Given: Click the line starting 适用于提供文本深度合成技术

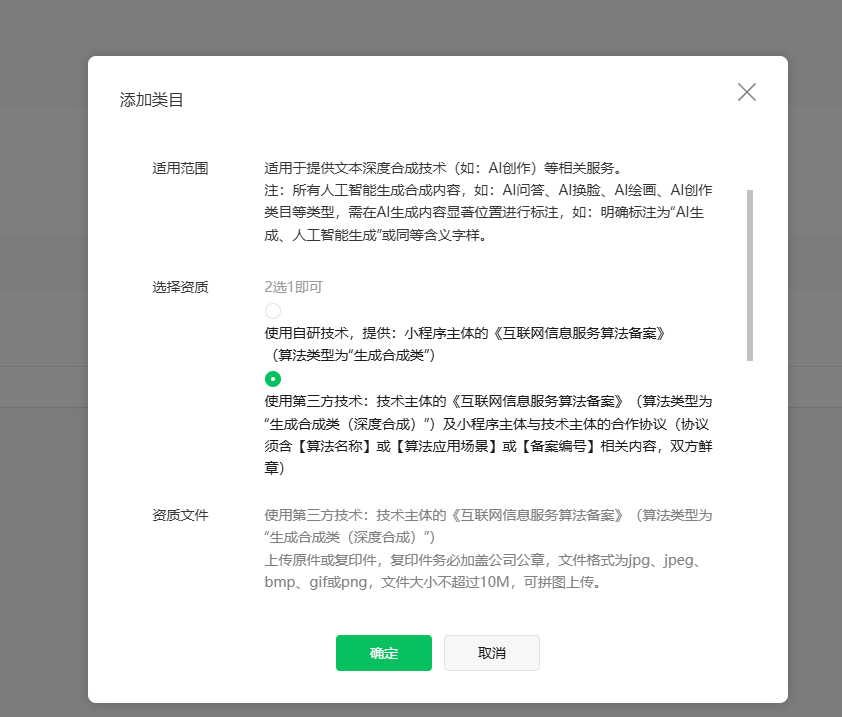Looking at the screenshot, I should point(444,169).
